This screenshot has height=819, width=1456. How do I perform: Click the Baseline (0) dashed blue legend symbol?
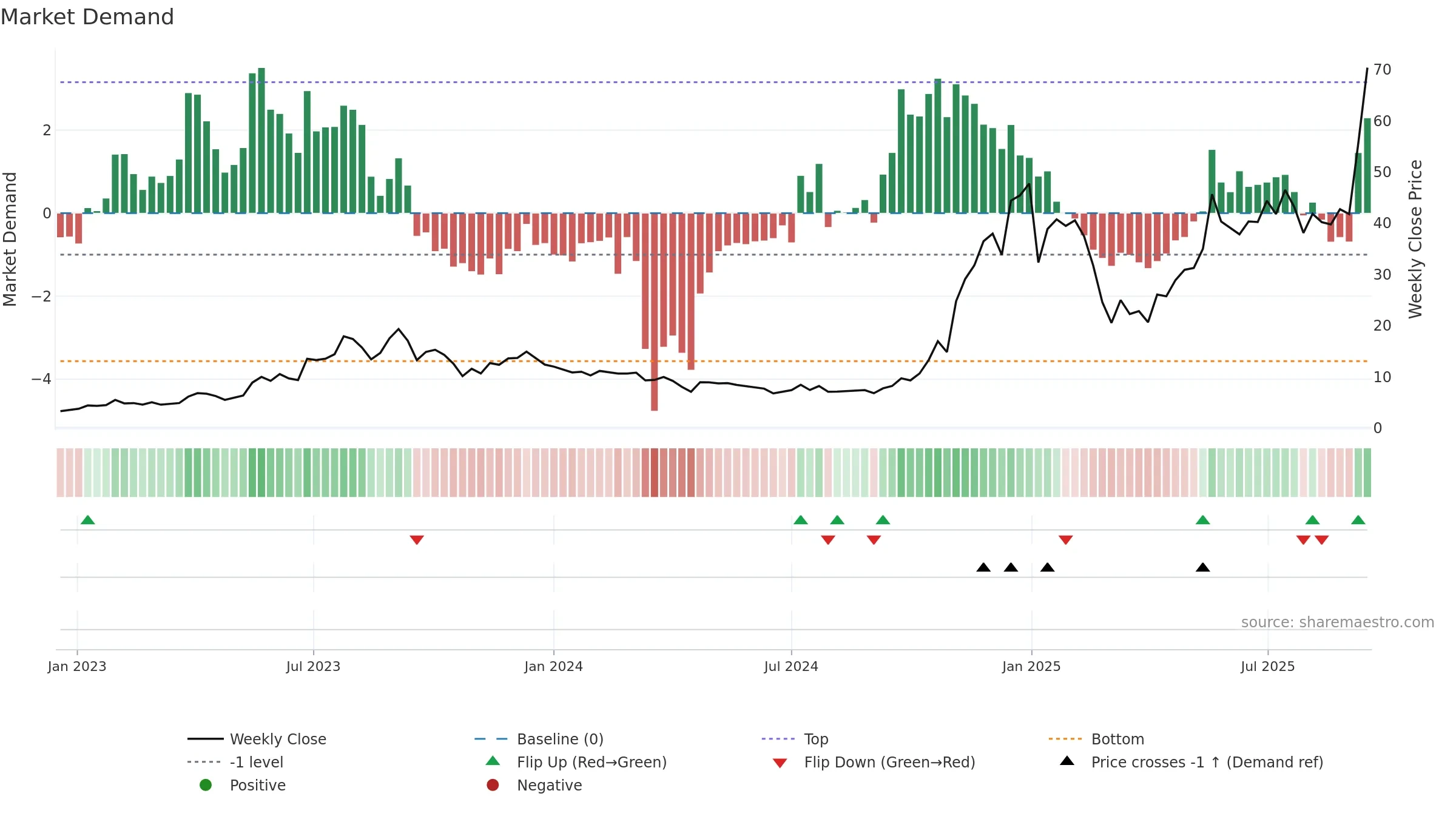pos(491,739)
